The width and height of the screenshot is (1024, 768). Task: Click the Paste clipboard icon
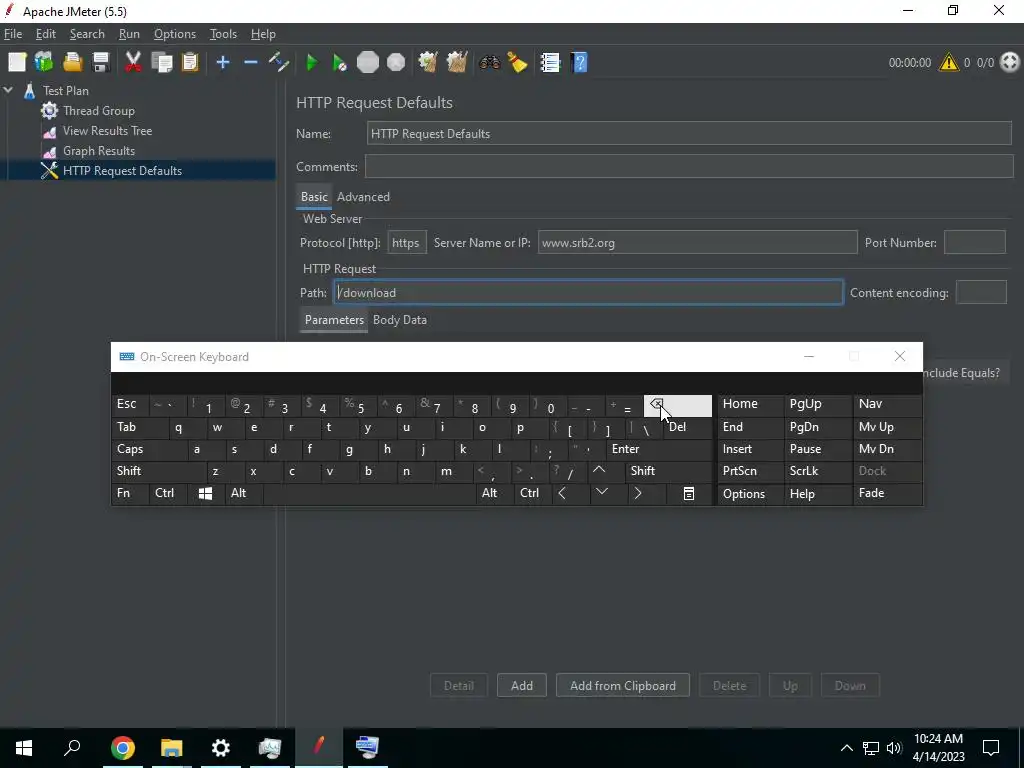pos(190,63)
